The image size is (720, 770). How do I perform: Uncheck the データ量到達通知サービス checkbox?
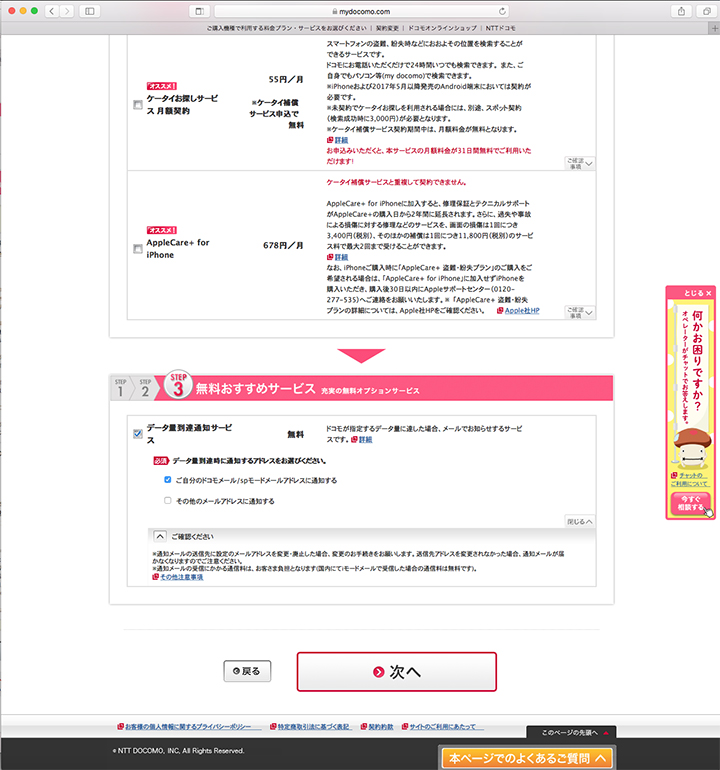[x=138, y=434]
